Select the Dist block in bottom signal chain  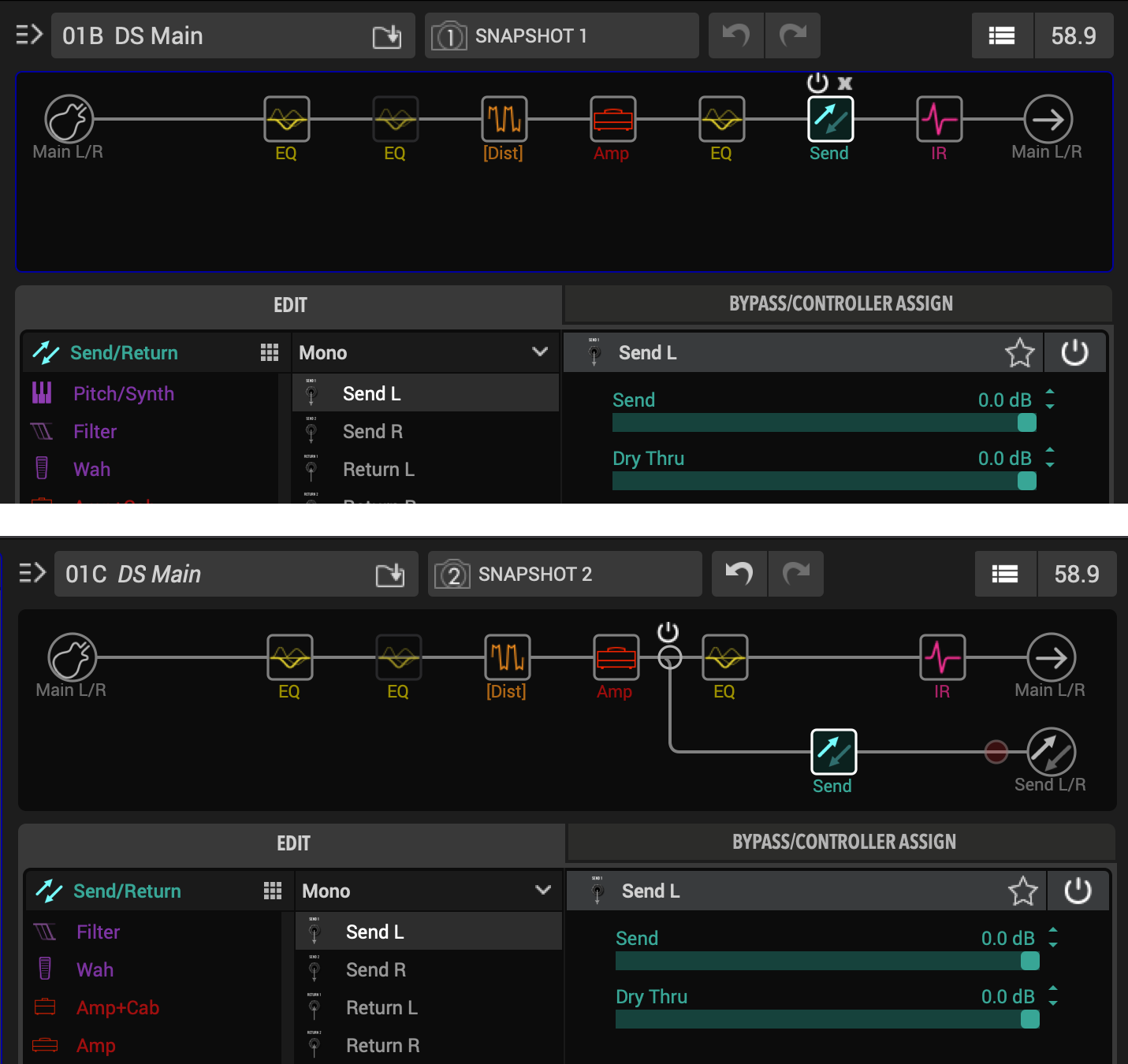coord(507,657)
